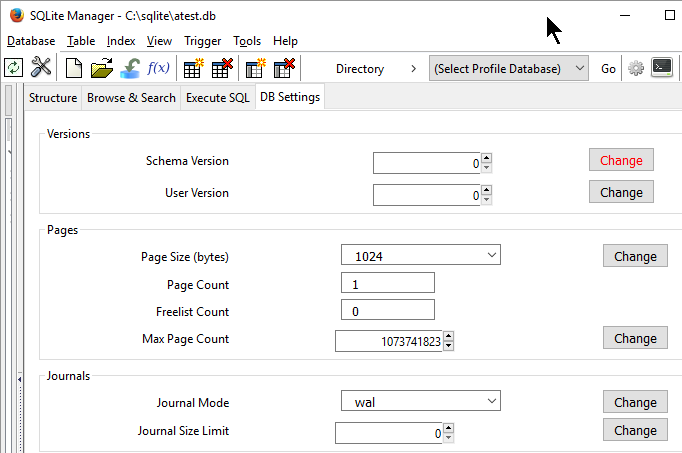Viewport: 682px width, 453px height.
Task: Click Change button for User Version
Action: (621, 192)
